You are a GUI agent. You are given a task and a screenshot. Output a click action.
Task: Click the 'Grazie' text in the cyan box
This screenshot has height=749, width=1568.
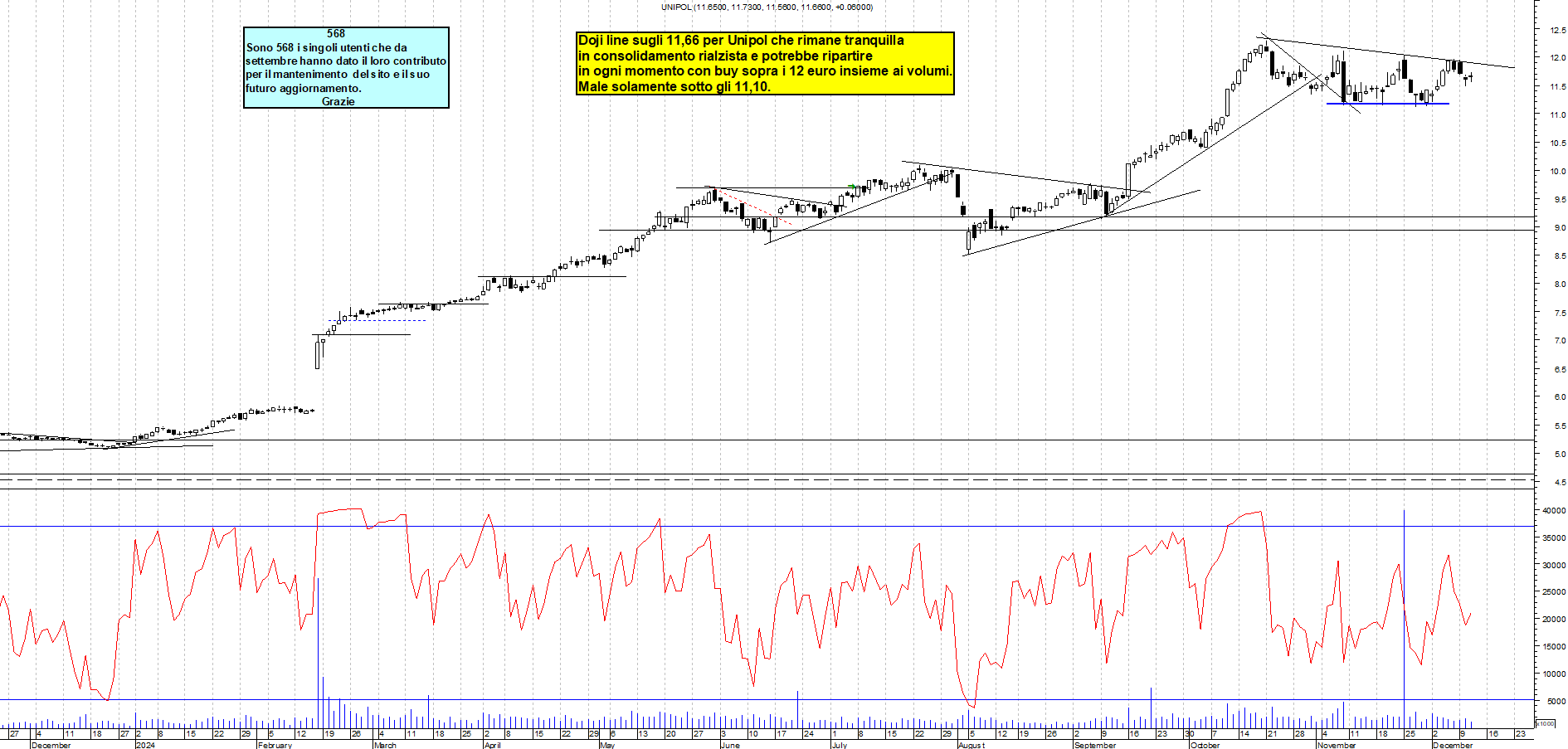[338, 101]
